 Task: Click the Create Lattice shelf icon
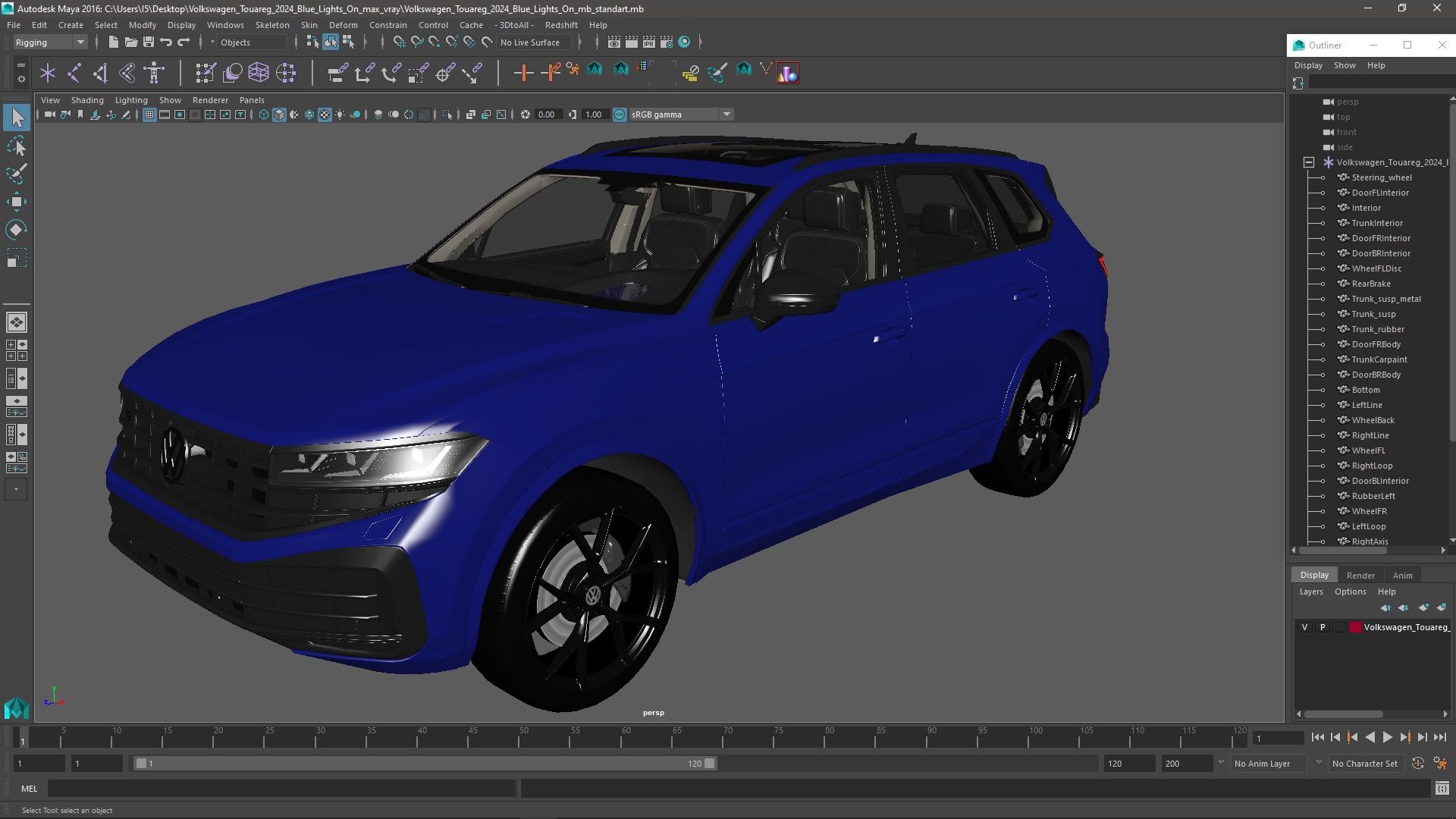(x=259, y=73)
